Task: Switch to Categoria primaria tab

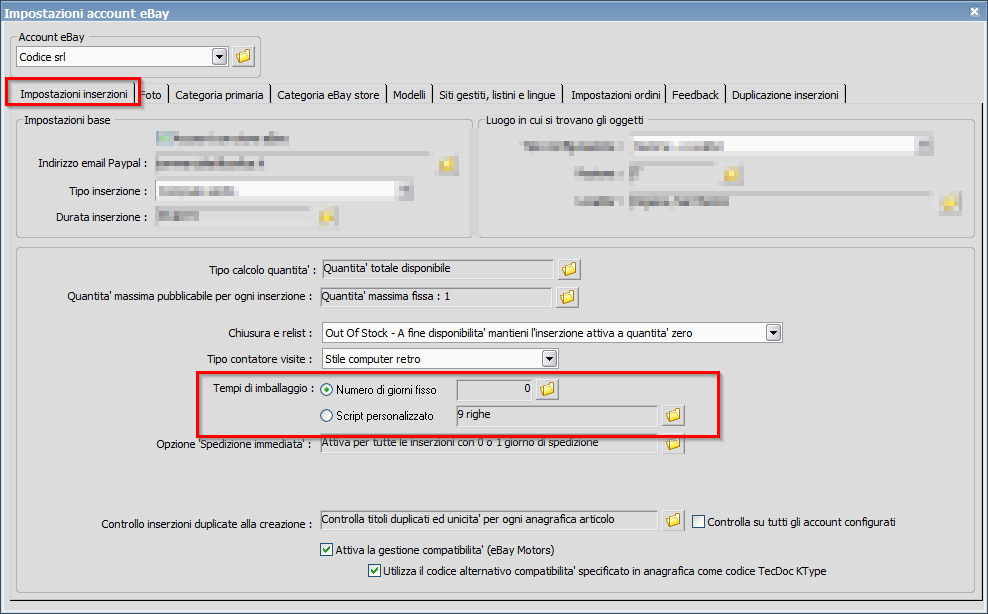Action: pyautogui.click(x=219, y=95)
